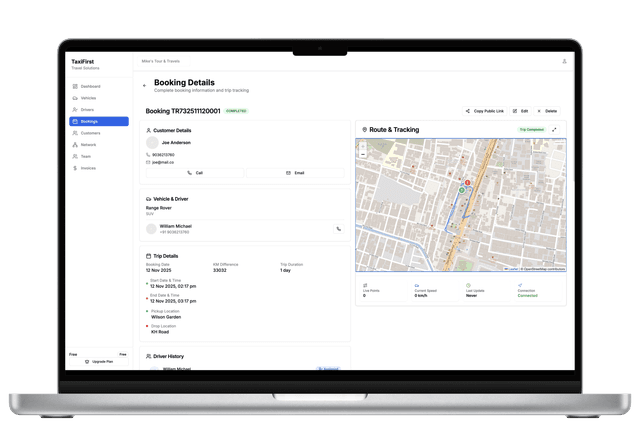This screenshot has height=422, width=640.
Task: Zoom in on the route map
Action: click(x=362, y=145)
